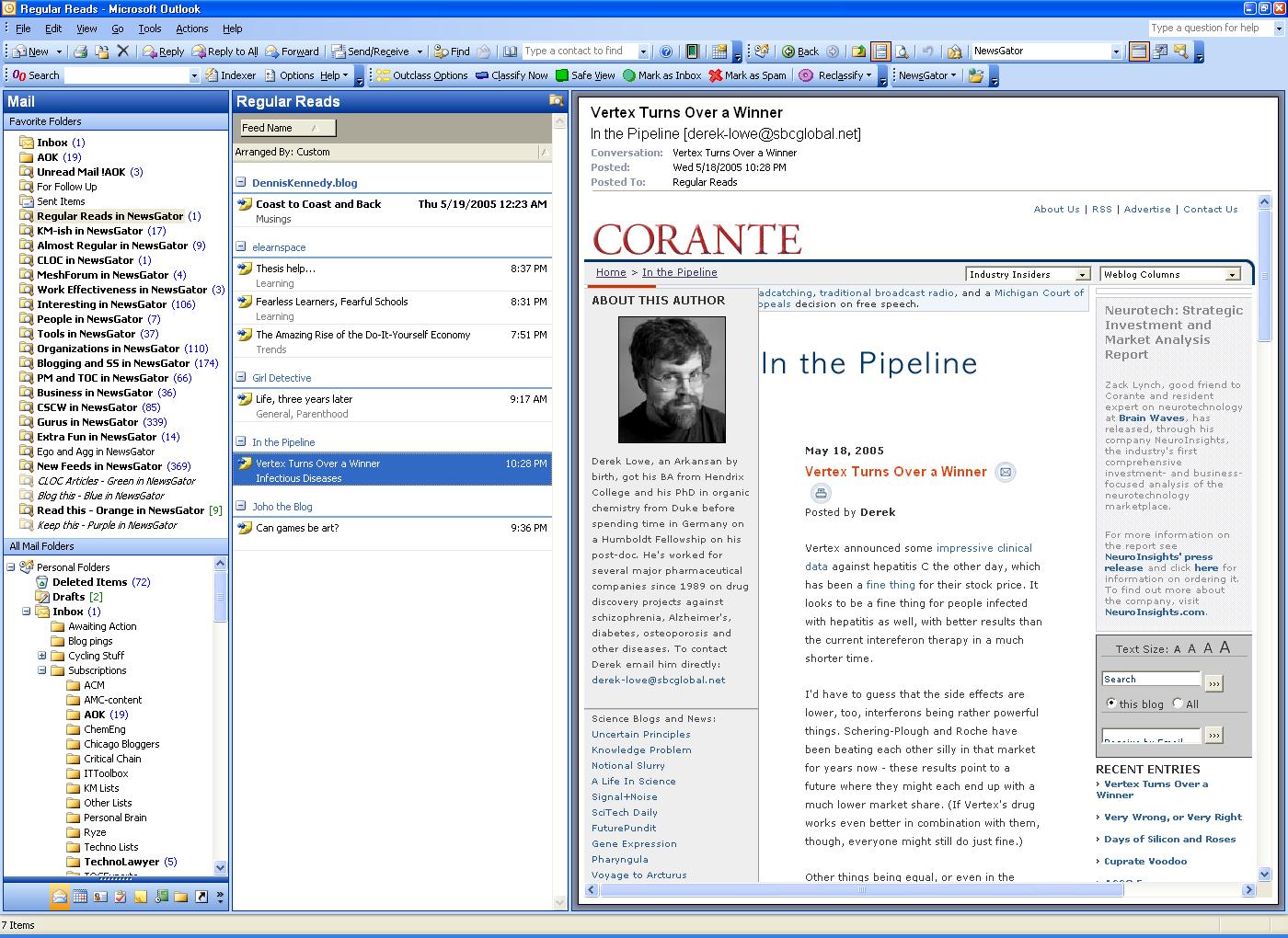The image size is (1288, 938).
Task: Open the NewsGator toolbar menu
Action: tap(927, 75)
